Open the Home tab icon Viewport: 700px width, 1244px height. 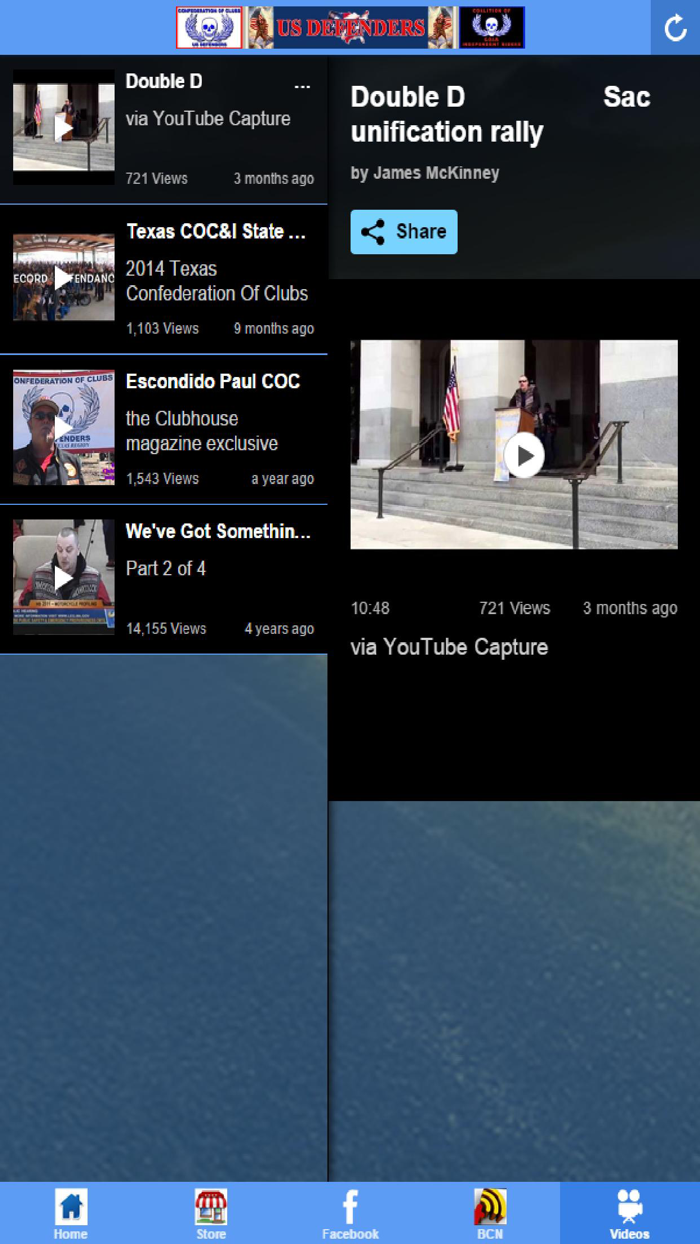click(70, 1207)
